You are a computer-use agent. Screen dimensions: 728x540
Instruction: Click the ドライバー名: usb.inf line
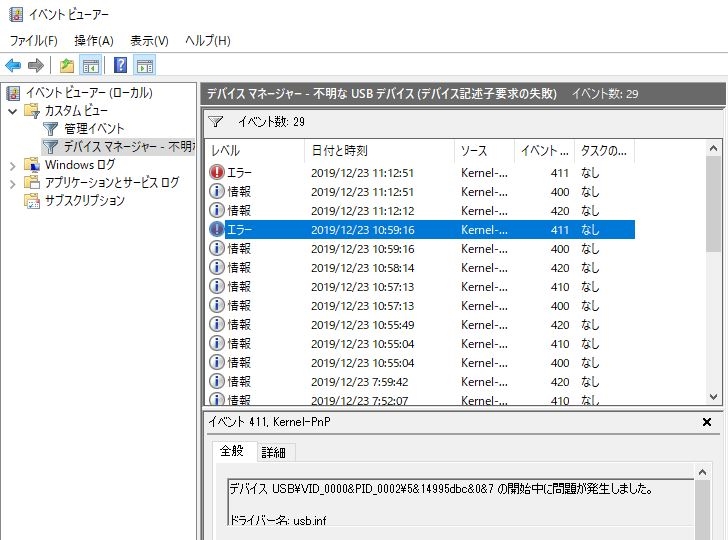coord(278,520)
